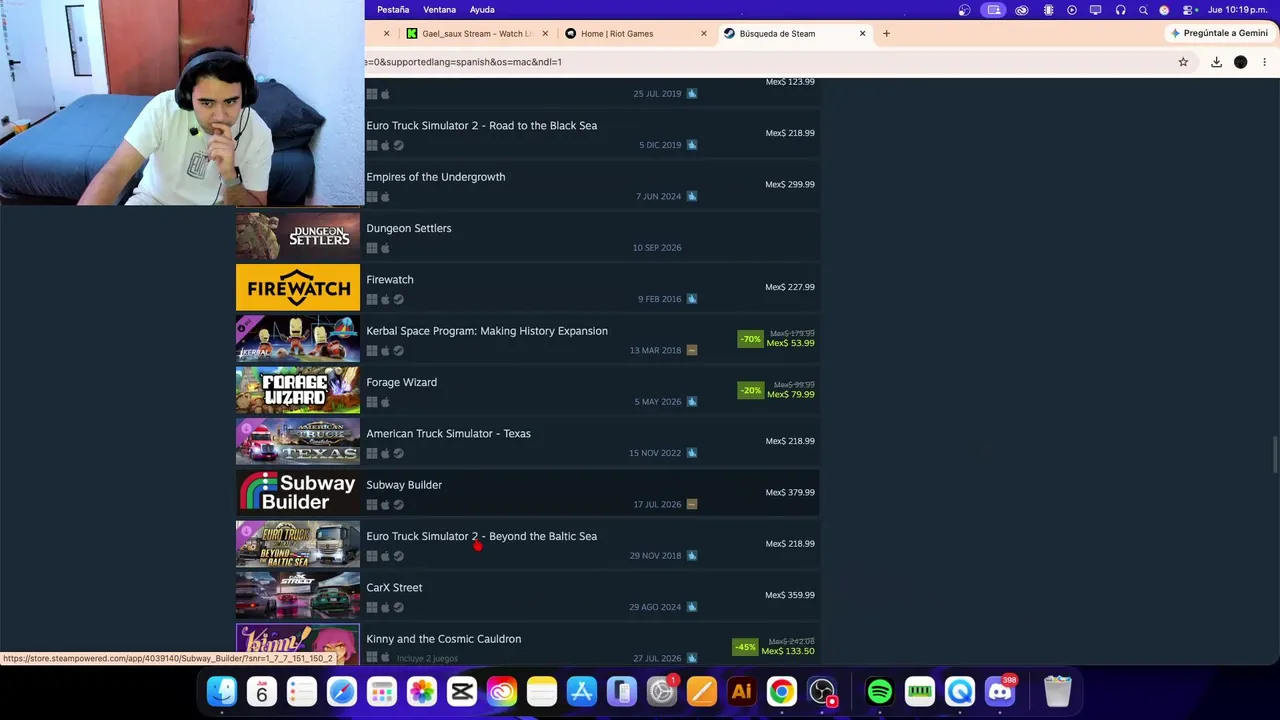Viewport: 1280px width, 720px height.
Task: Open the Pestaña menu
Action: pyautogui.click(x=393, y=10)
